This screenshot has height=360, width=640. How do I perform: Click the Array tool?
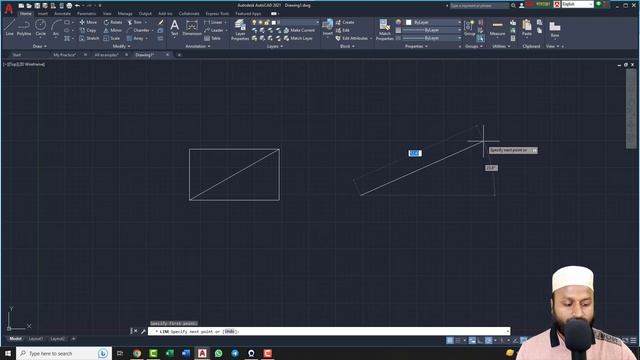click(135, 38)
